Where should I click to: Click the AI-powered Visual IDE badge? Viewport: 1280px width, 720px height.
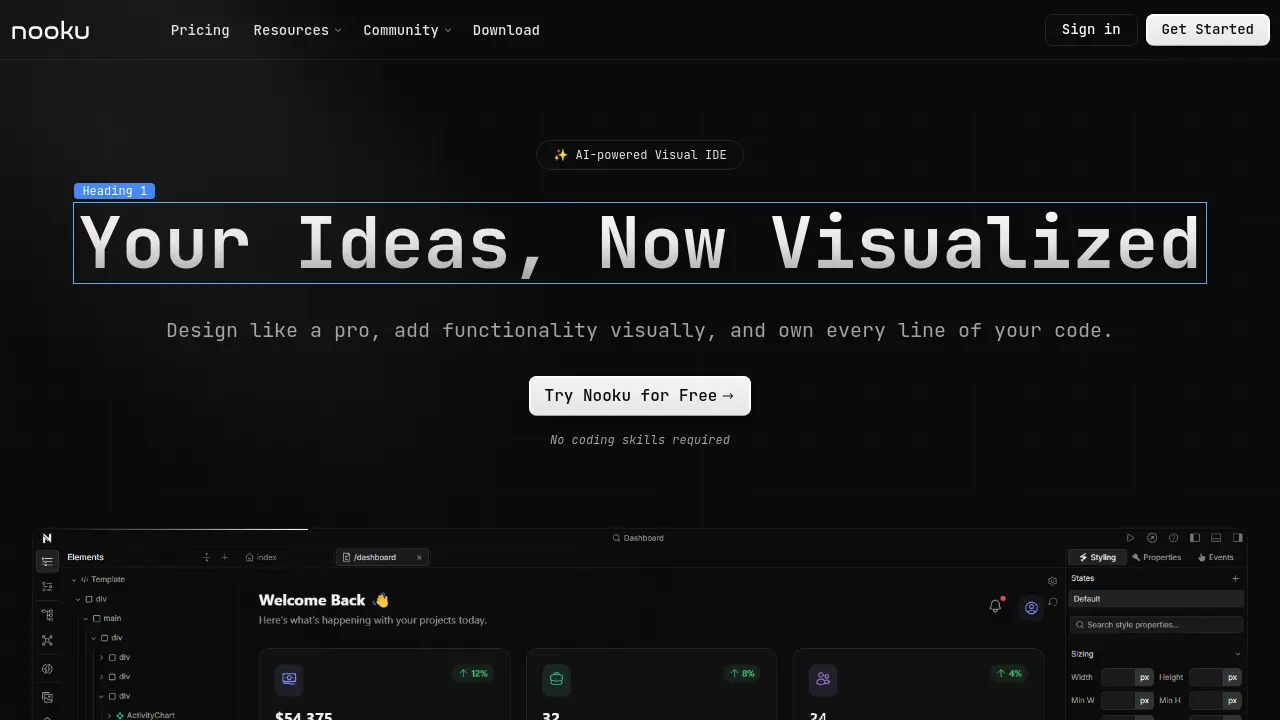coord(640,155)
